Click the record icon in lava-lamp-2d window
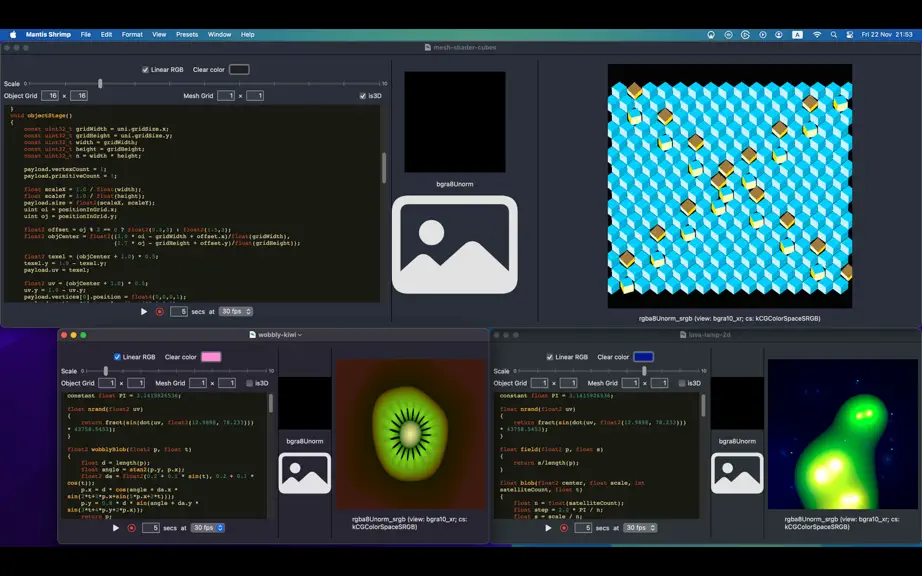This screenshot has width=922, height=576. click(564, 528)
